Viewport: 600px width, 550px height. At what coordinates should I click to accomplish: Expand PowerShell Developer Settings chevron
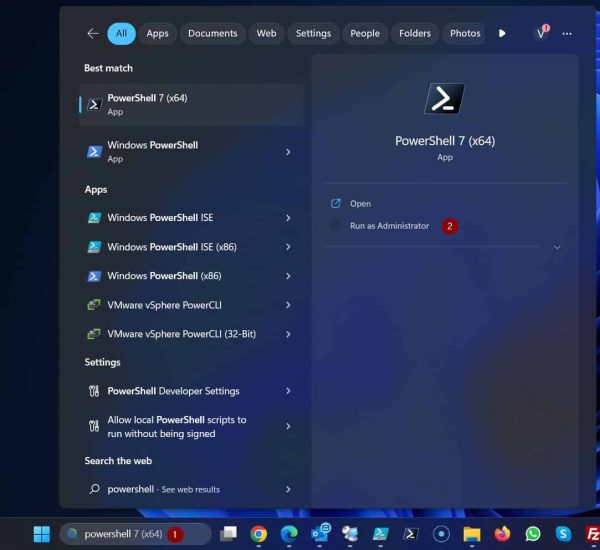tap(288, 391)
